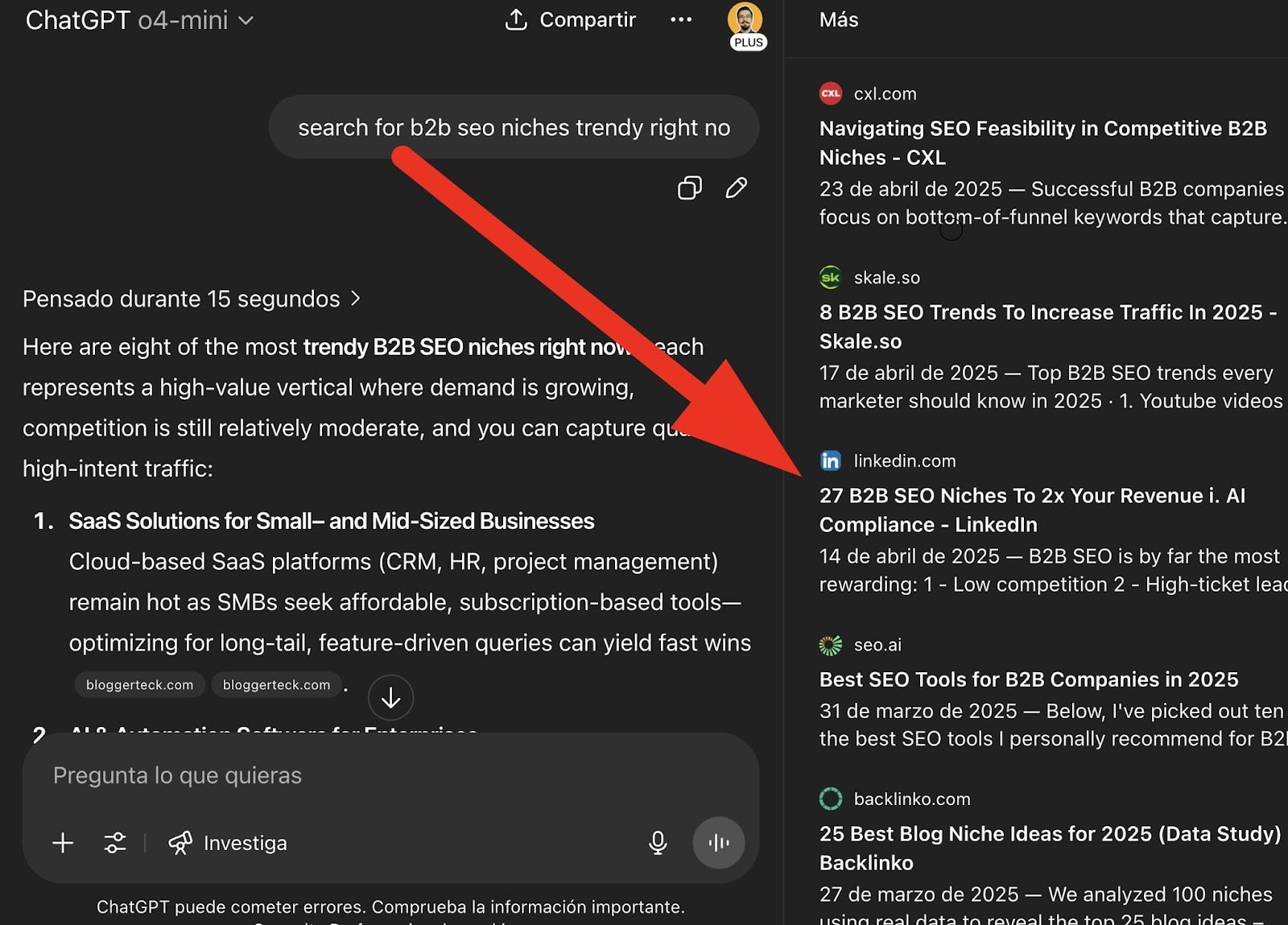
Task: Open the three-dots more options menu
Action: 681,20
